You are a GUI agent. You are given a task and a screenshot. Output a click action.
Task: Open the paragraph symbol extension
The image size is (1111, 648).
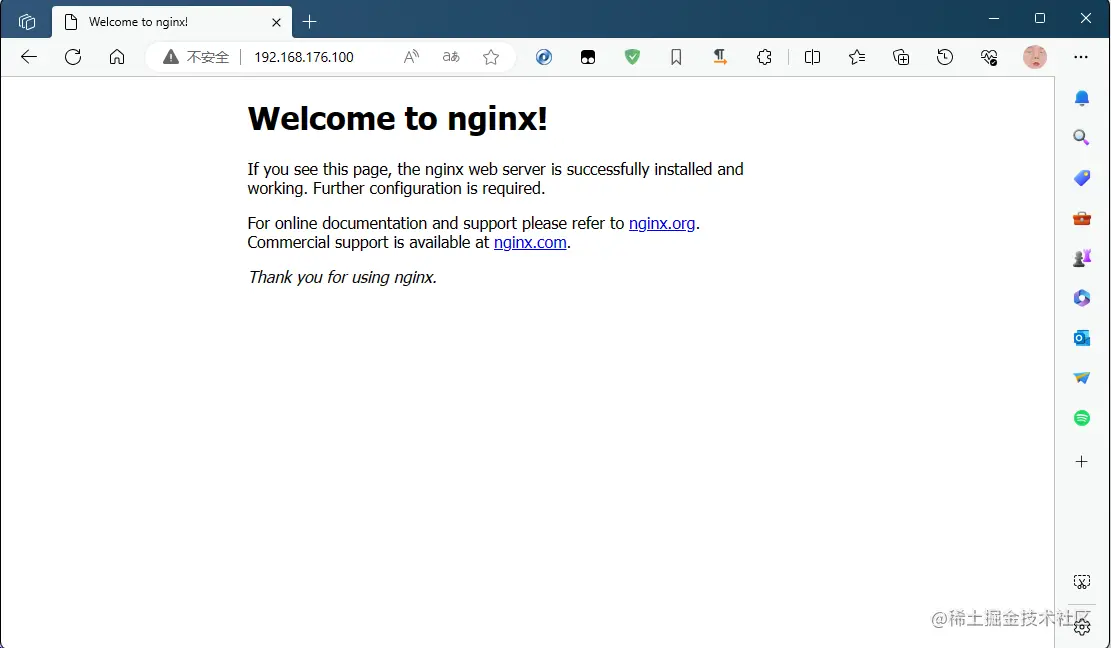[x=720, y=57]
